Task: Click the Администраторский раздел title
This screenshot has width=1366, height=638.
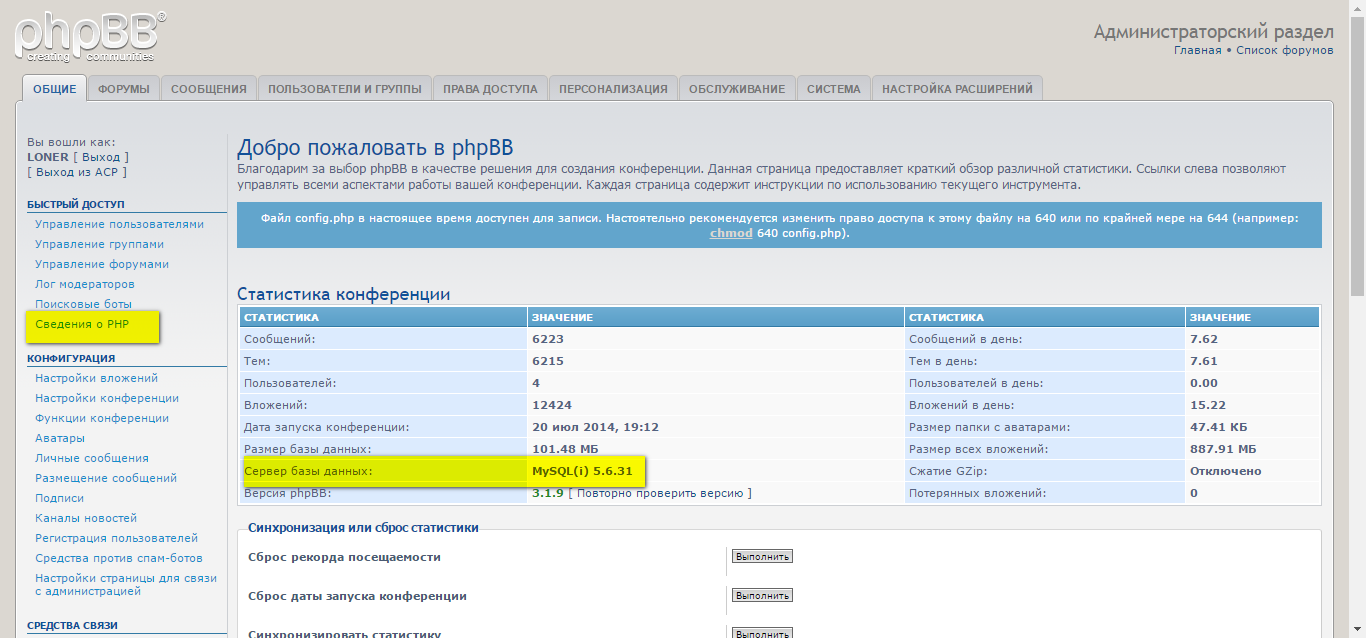Action: coord(1214,32)
